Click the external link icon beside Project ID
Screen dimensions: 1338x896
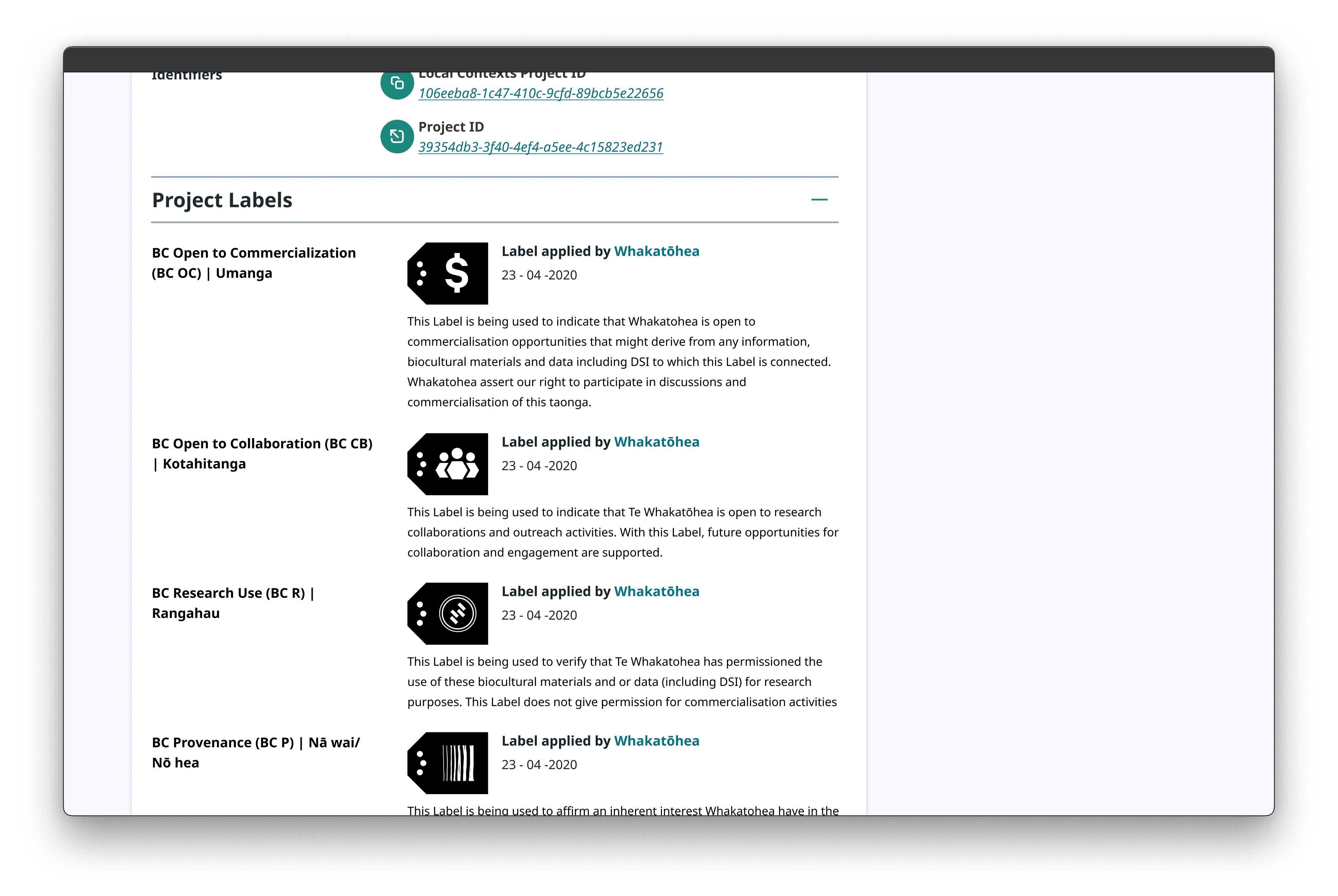coord(397,136)
